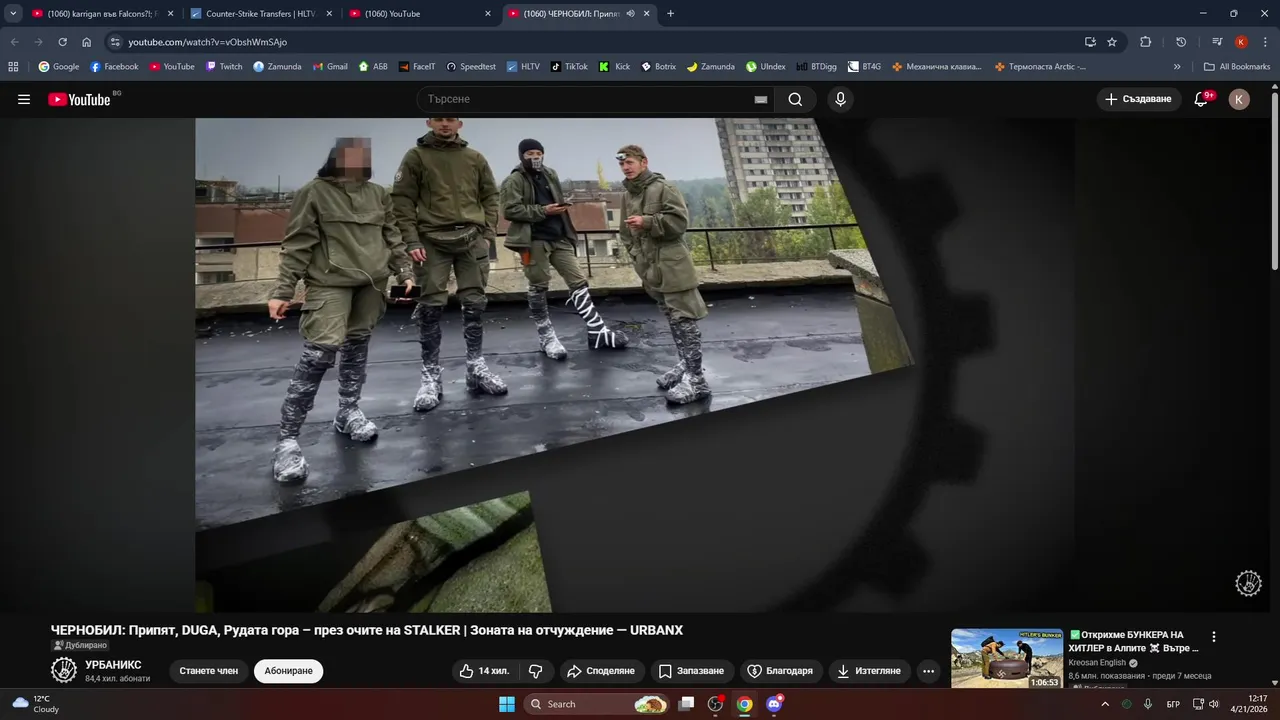
Task: Click the channel watermark on video
Action: click(x=1248, y=583)
